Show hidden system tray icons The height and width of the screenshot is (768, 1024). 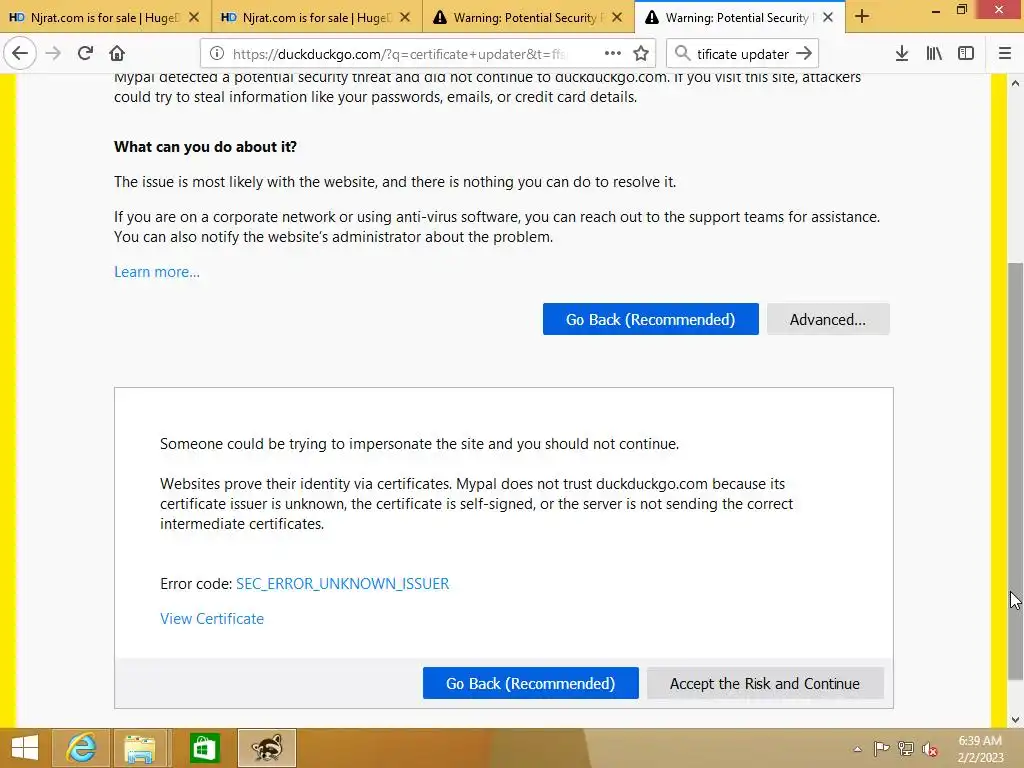[x=857, y=749]
